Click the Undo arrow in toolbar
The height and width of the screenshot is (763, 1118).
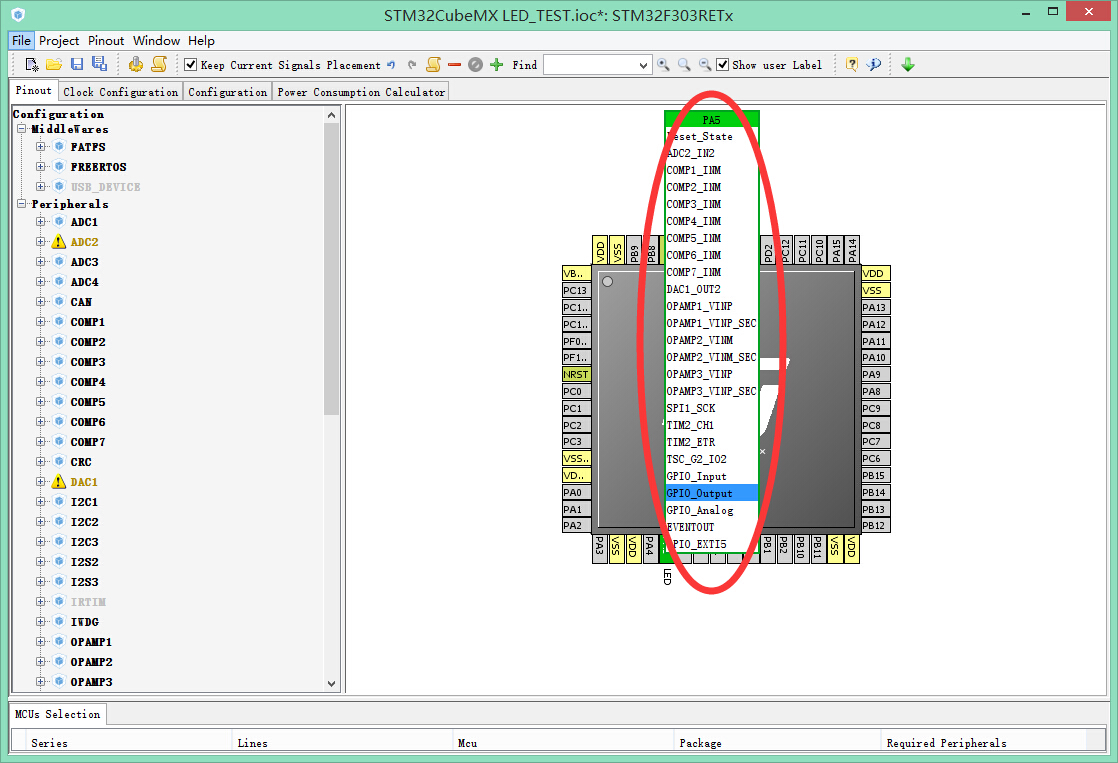391,65
